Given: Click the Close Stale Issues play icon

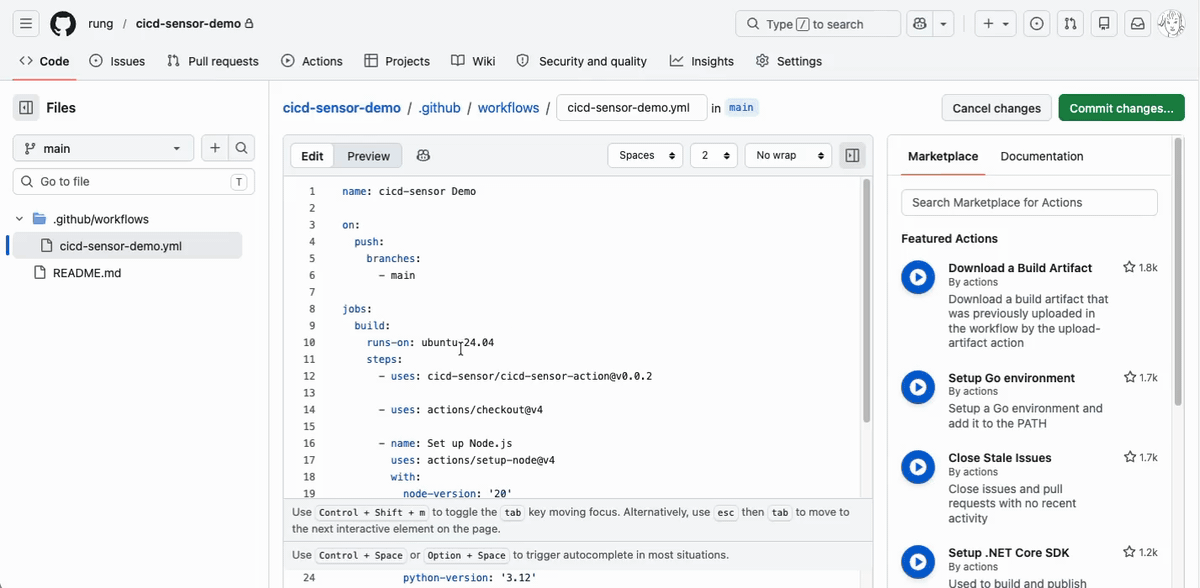Looking at the screenshot, I should (918, 467).
